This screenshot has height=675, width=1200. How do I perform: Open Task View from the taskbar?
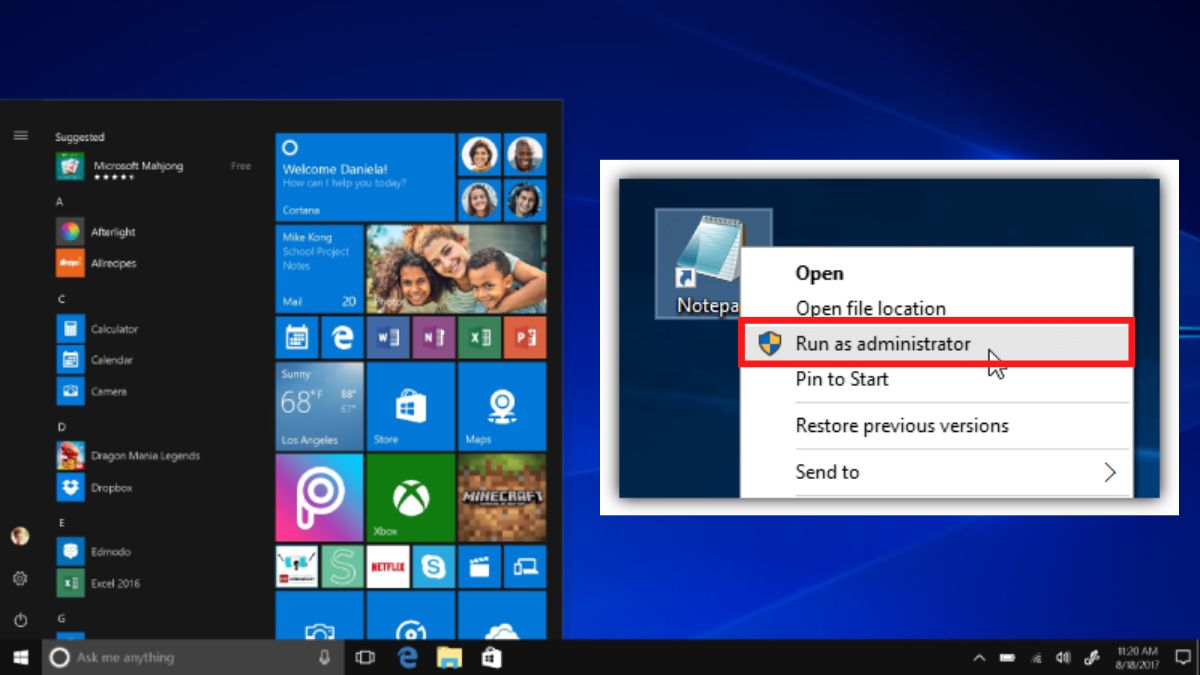(x=365, y=657)
